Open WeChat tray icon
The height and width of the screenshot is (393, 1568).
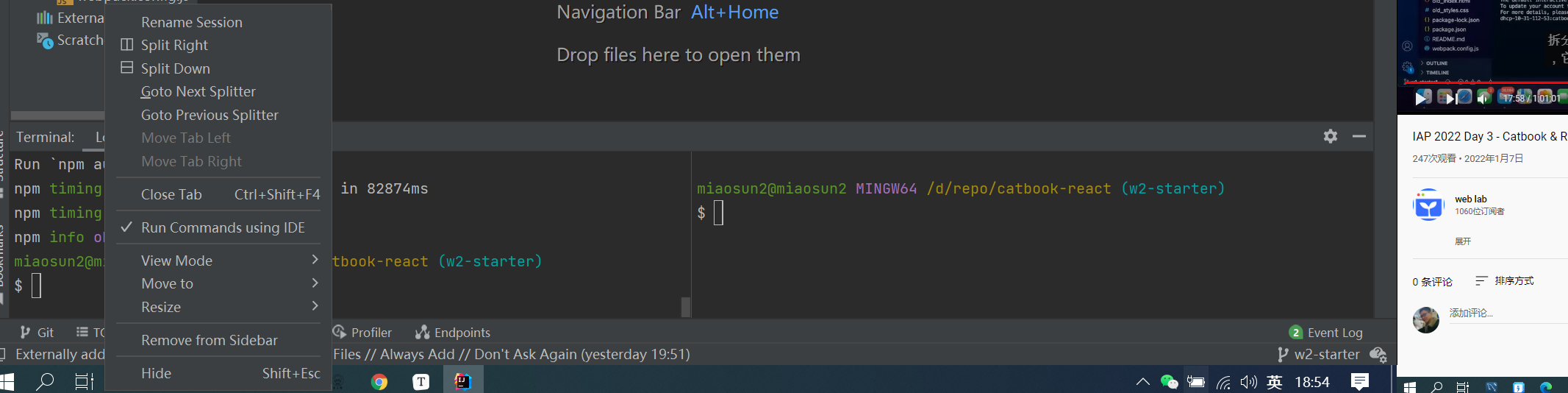click(1169, 381)
